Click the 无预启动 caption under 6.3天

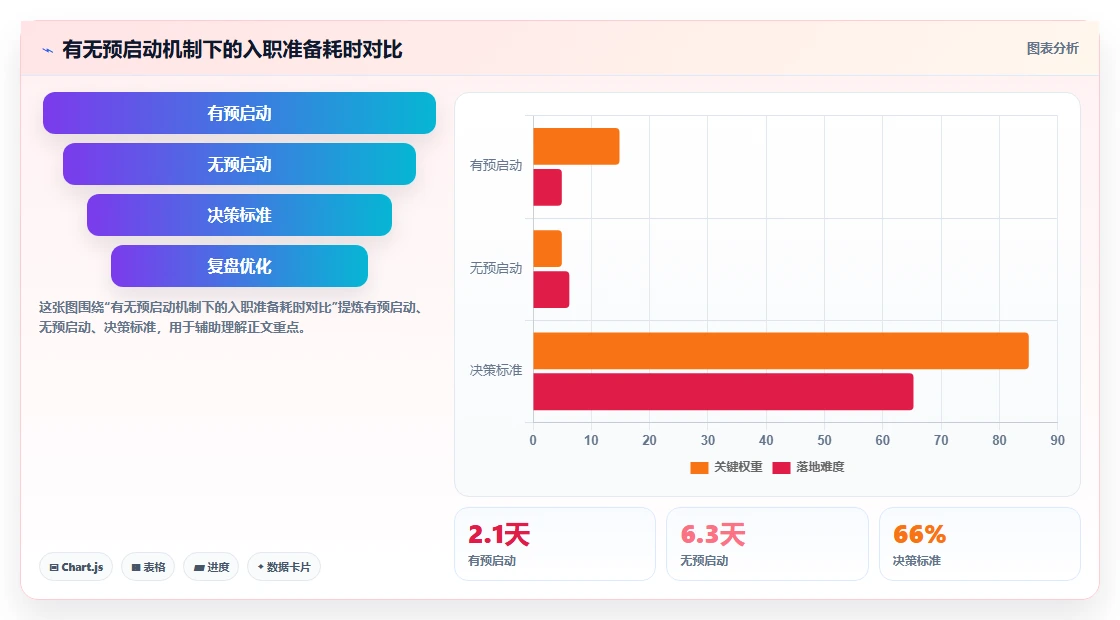tap(704, 561)
